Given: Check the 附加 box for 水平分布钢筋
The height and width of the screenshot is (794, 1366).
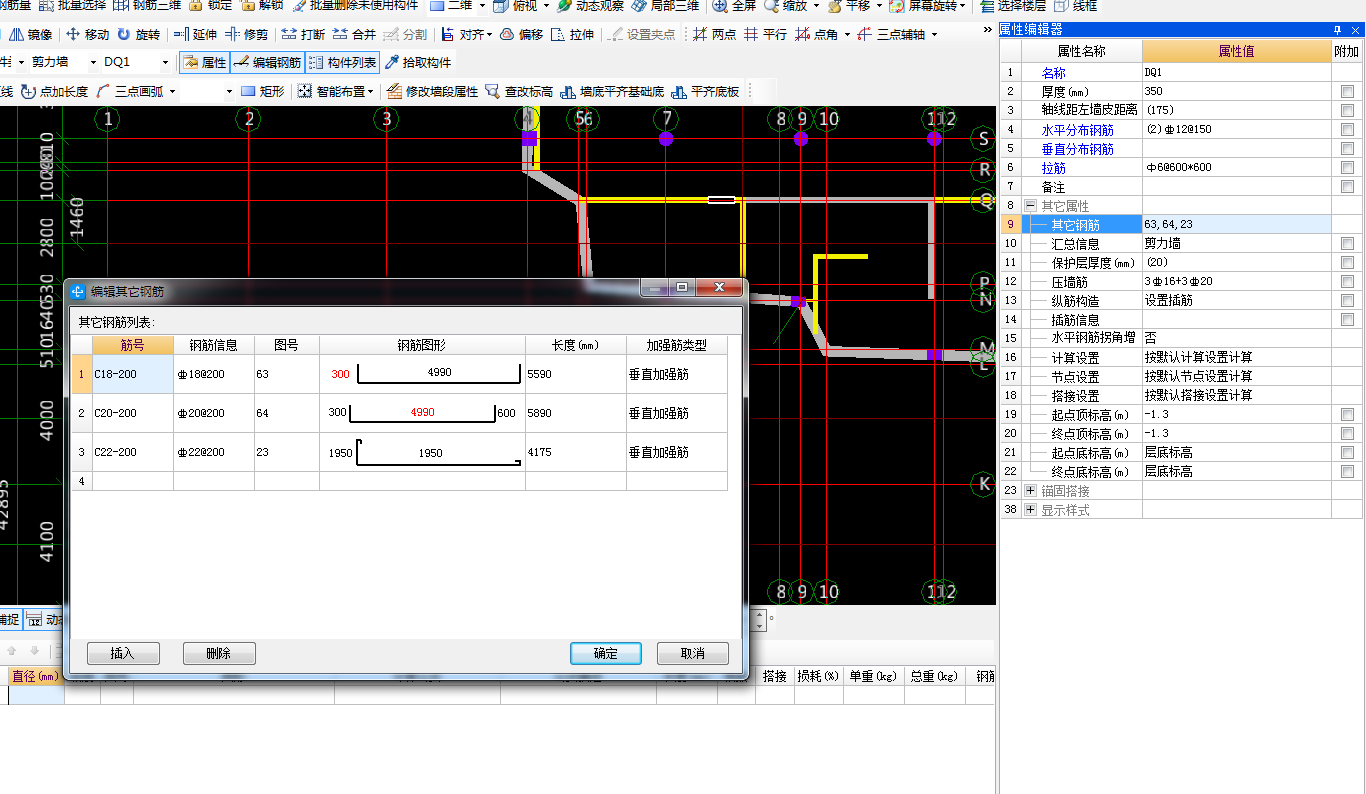Looking at the screenshot, I should 1348,130.
